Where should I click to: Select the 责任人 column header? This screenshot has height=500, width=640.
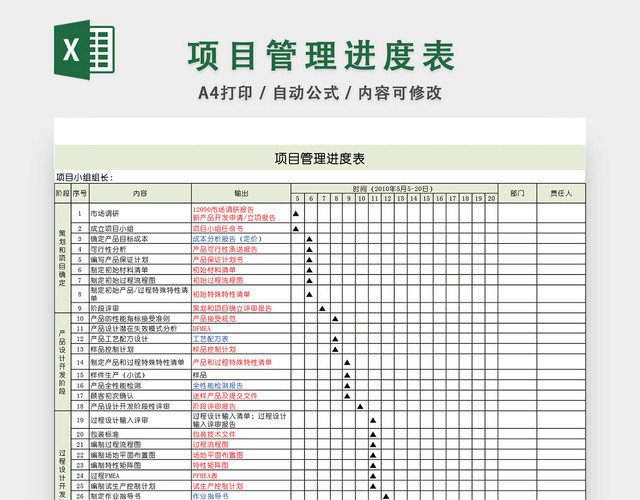pos(561,193)
